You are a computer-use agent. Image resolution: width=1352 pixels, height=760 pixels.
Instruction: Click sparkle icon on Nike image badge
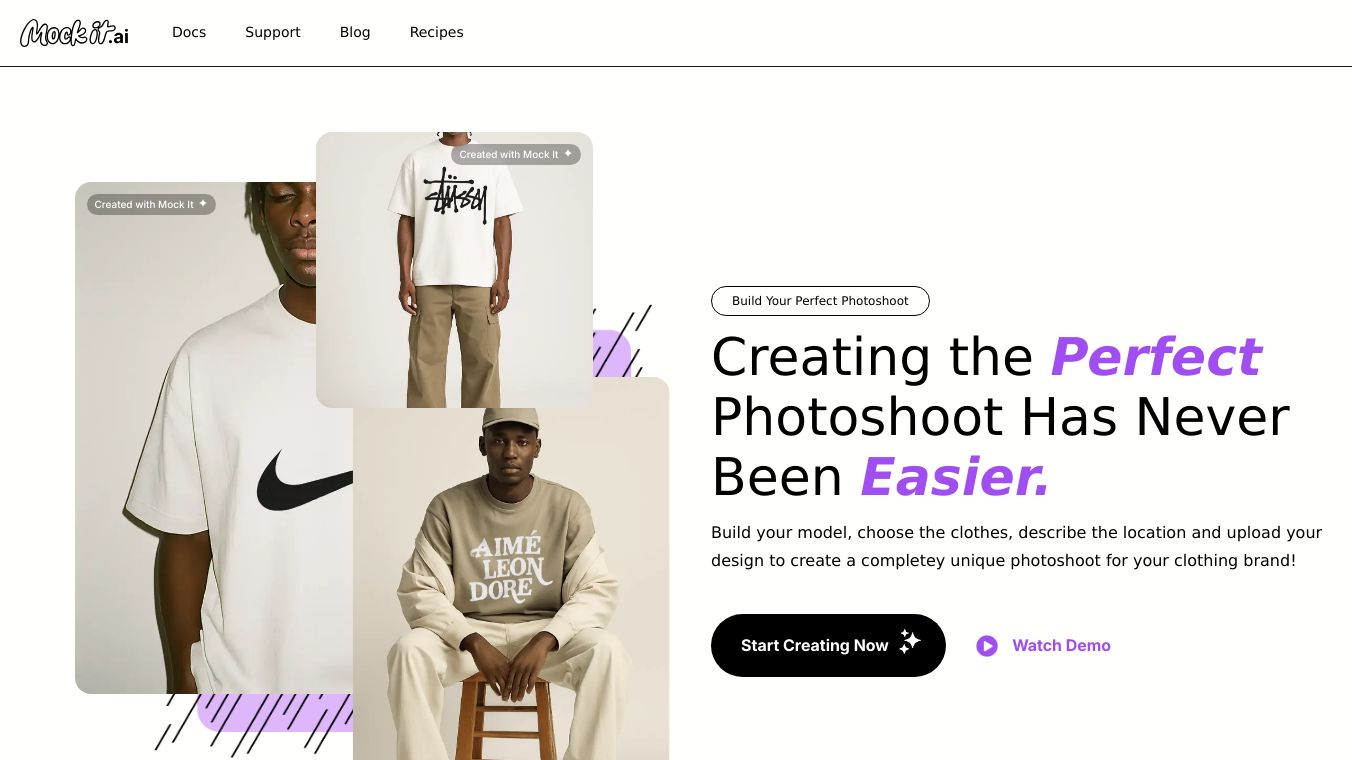pos(203,204)
